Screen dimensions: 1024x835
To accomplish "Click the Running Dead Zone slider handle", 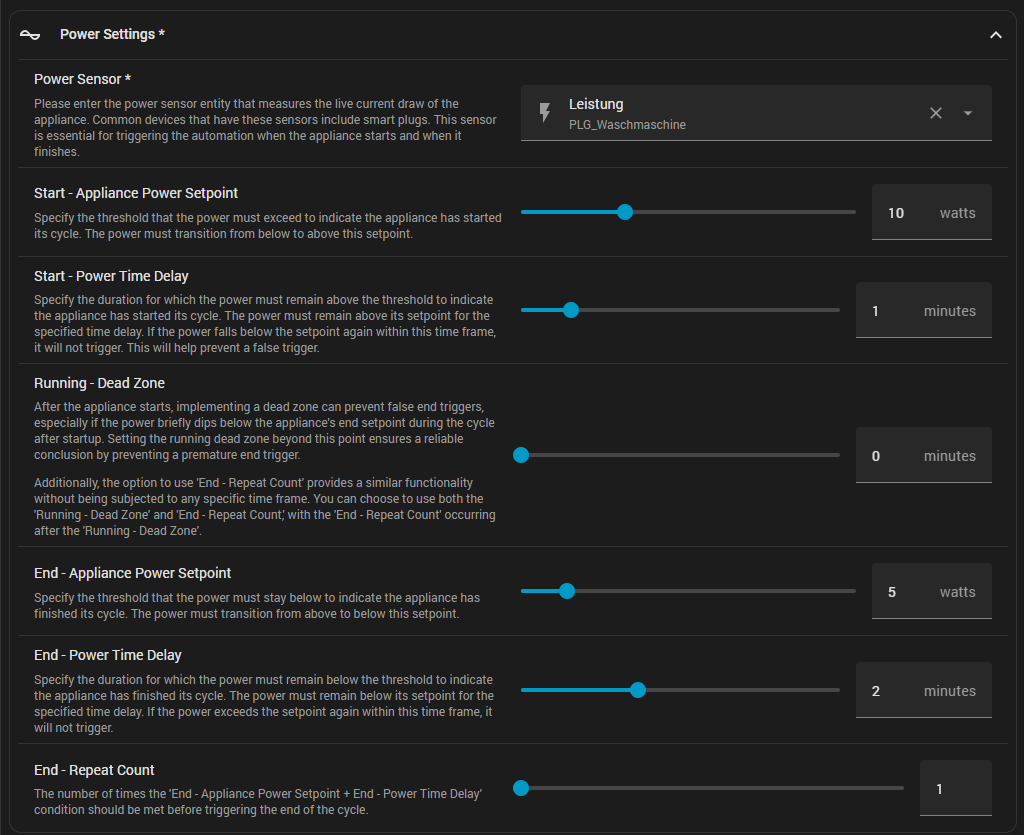I will click(x=520, y=455).
